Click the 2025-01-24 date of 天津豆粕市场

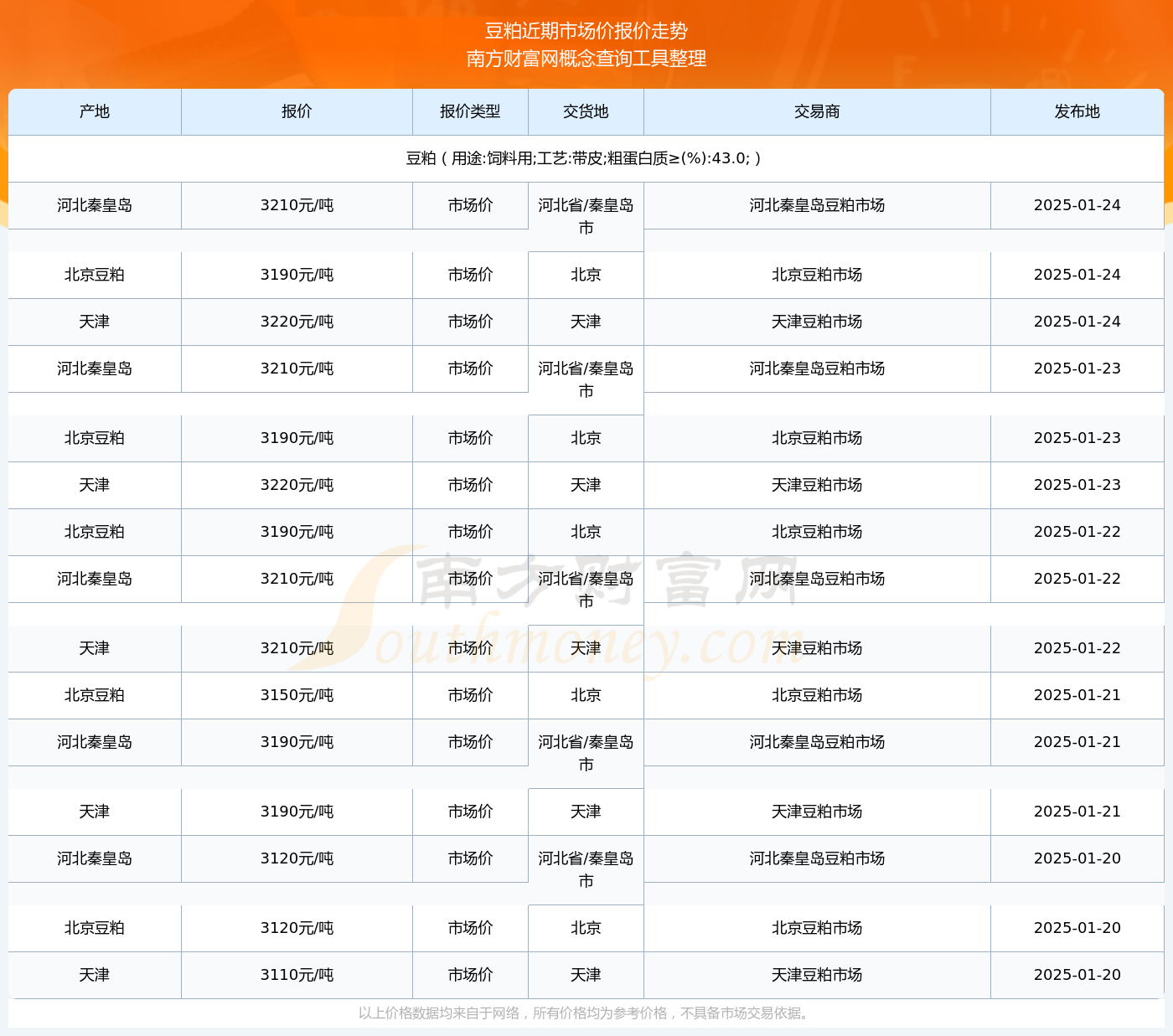pos(1077,322)
